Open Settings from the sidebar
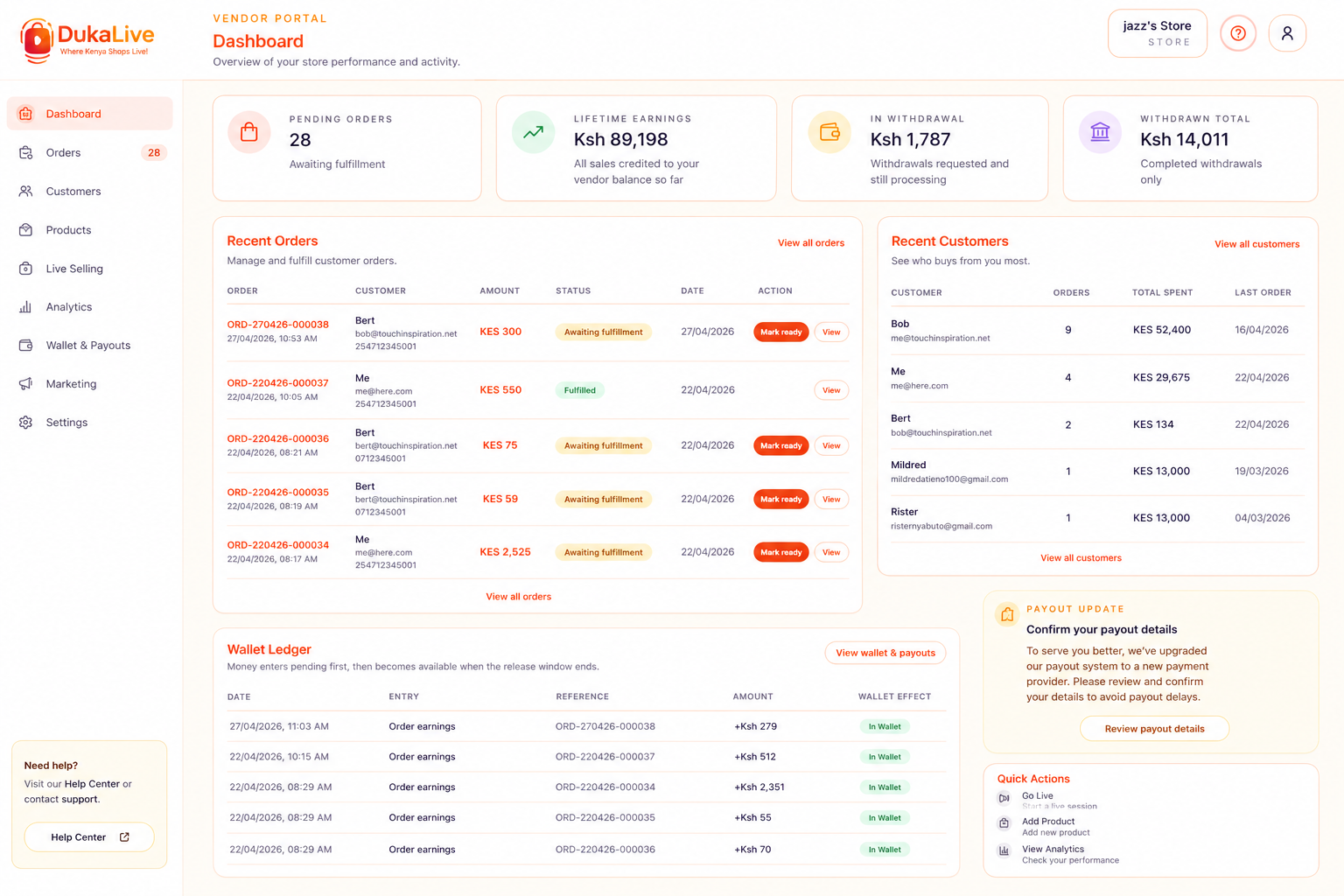 89,423
